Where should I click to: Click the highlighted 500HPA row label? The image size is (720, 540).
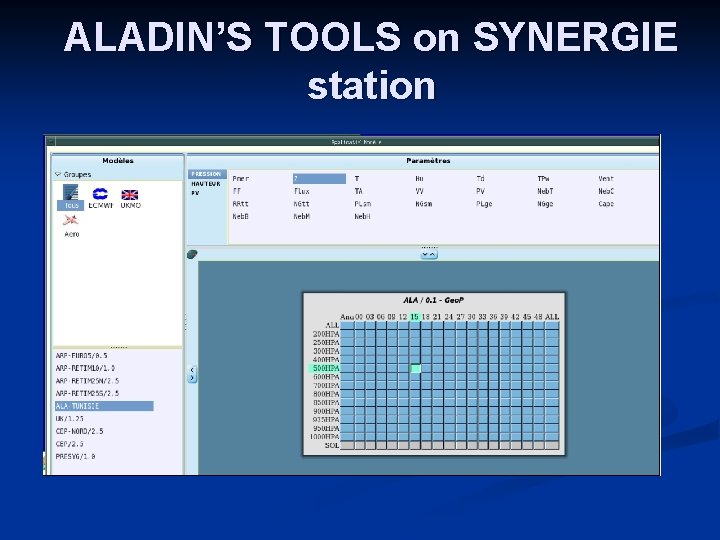pyautogui.click(x=324, y=368)
